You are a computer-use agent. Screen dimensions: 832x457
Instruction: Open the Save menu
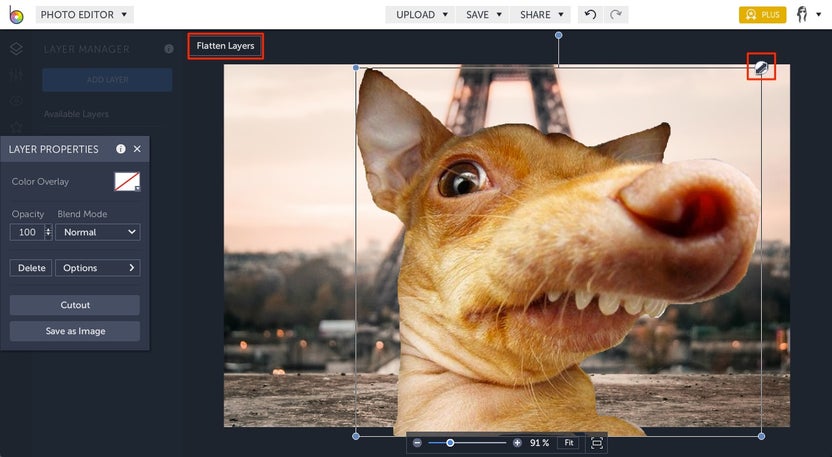[x=483, y=15]
